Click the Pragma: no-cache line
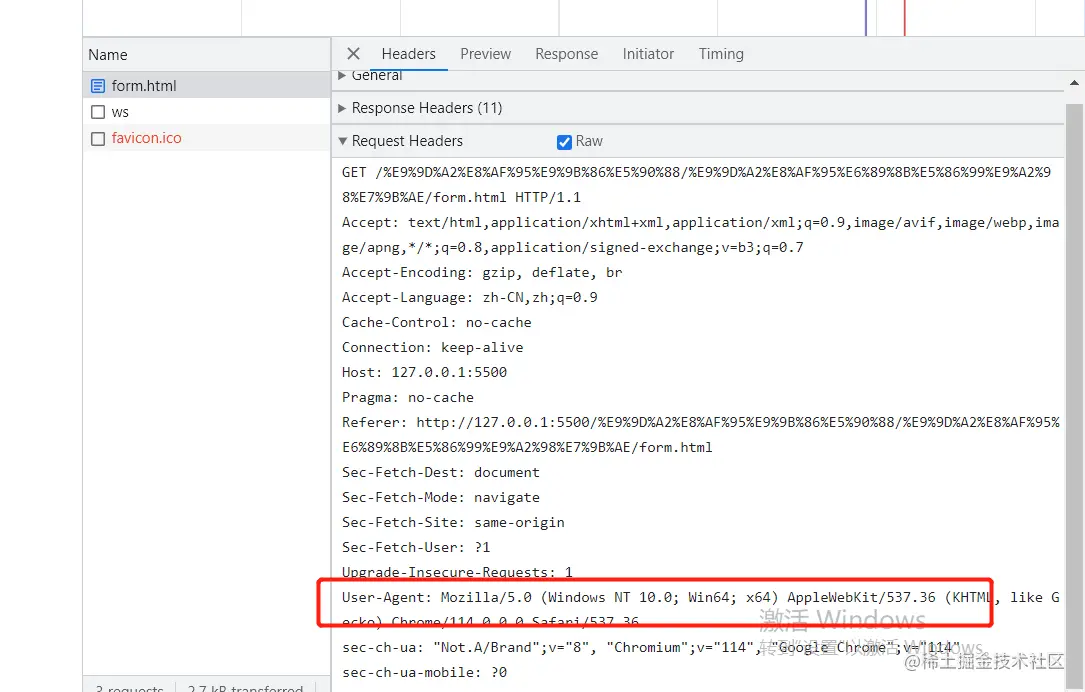Screen dimensions: 1085x692 (x=408, y=397)
